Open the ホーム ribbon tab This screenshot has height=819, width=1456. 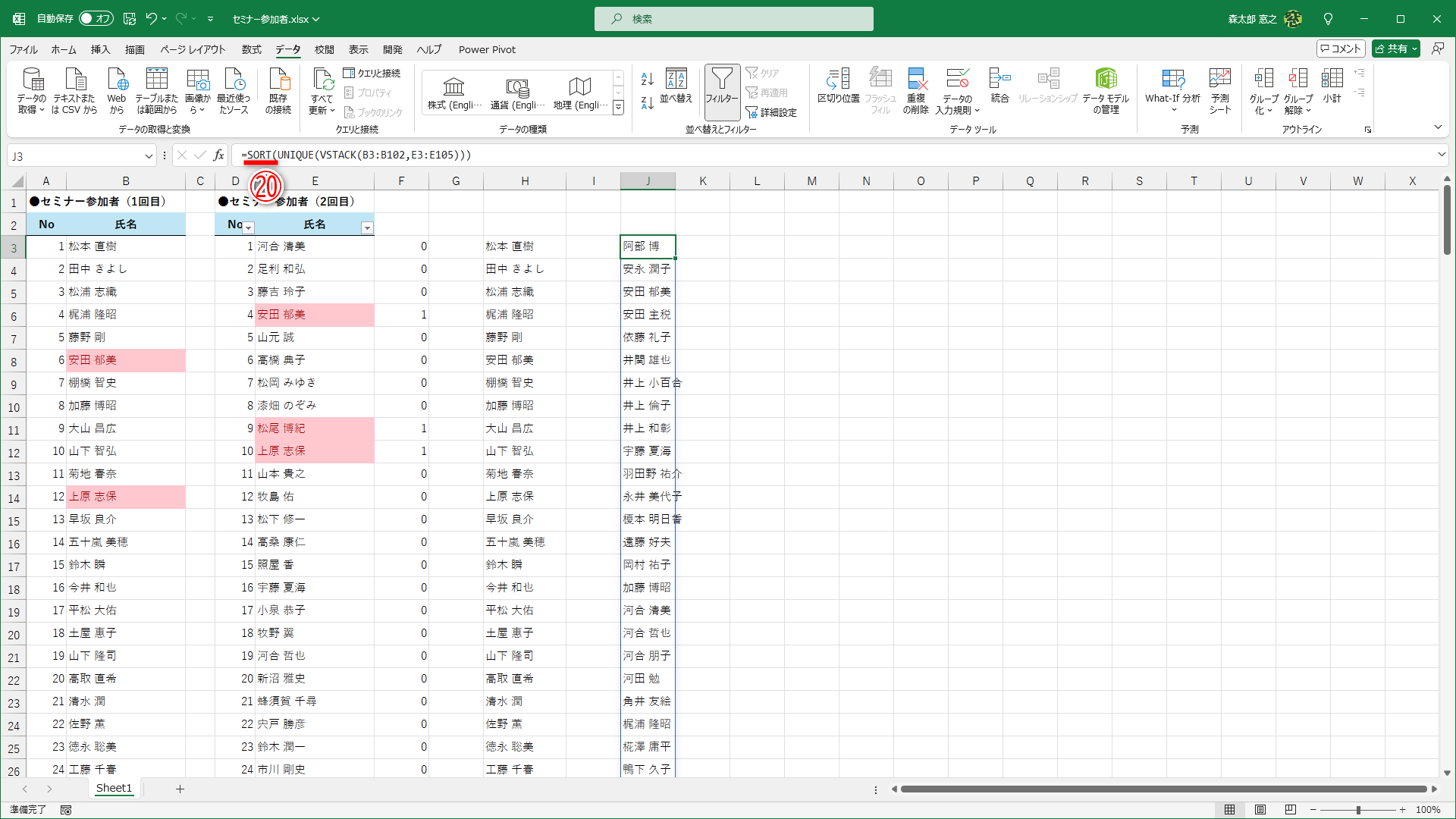(64, 49)
